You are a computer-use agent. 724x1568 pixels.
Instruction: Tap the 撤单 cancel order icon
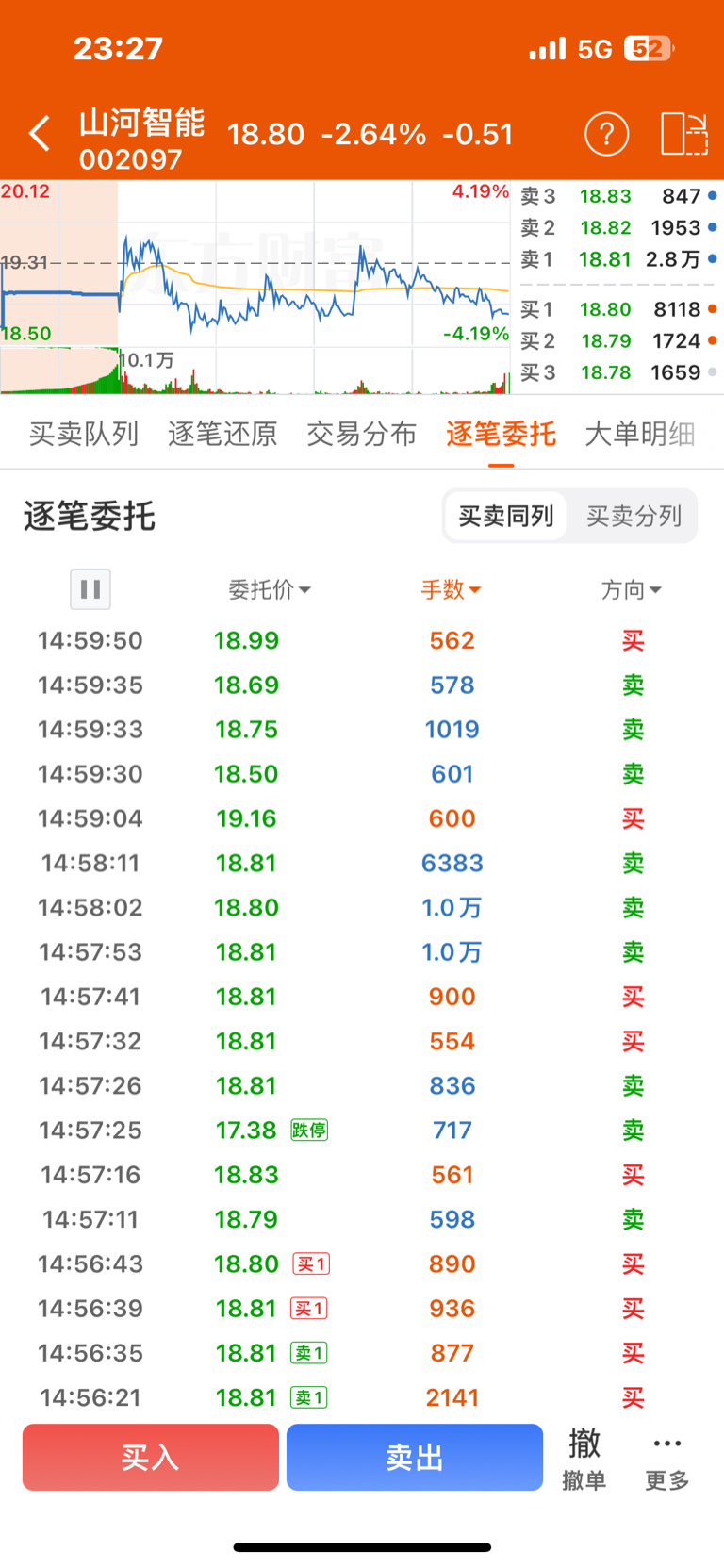[584, 1458]
